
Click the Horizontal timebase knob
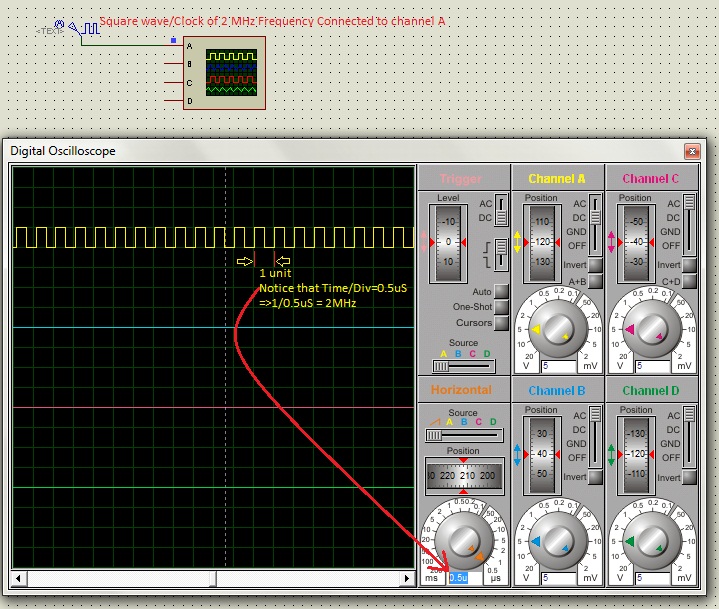[x=464, y=541]
